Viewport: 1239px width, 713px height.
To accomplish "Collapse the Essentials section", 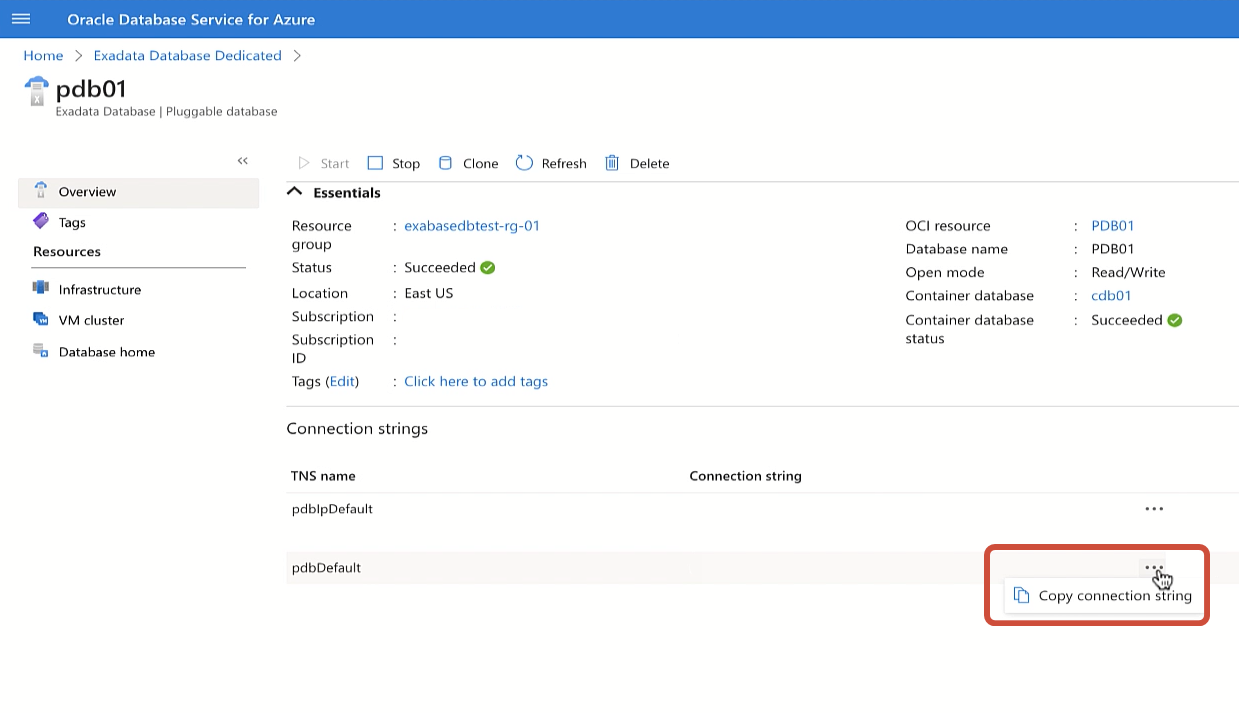I will [294, 192].
